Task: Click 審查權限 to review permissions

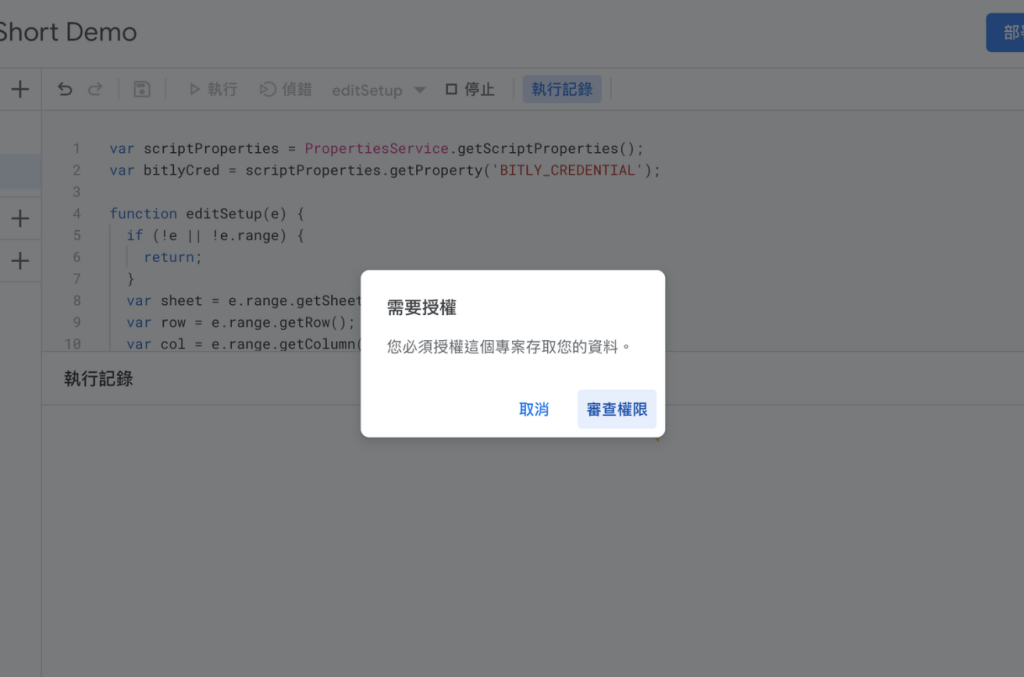Action: coord(616,409)
